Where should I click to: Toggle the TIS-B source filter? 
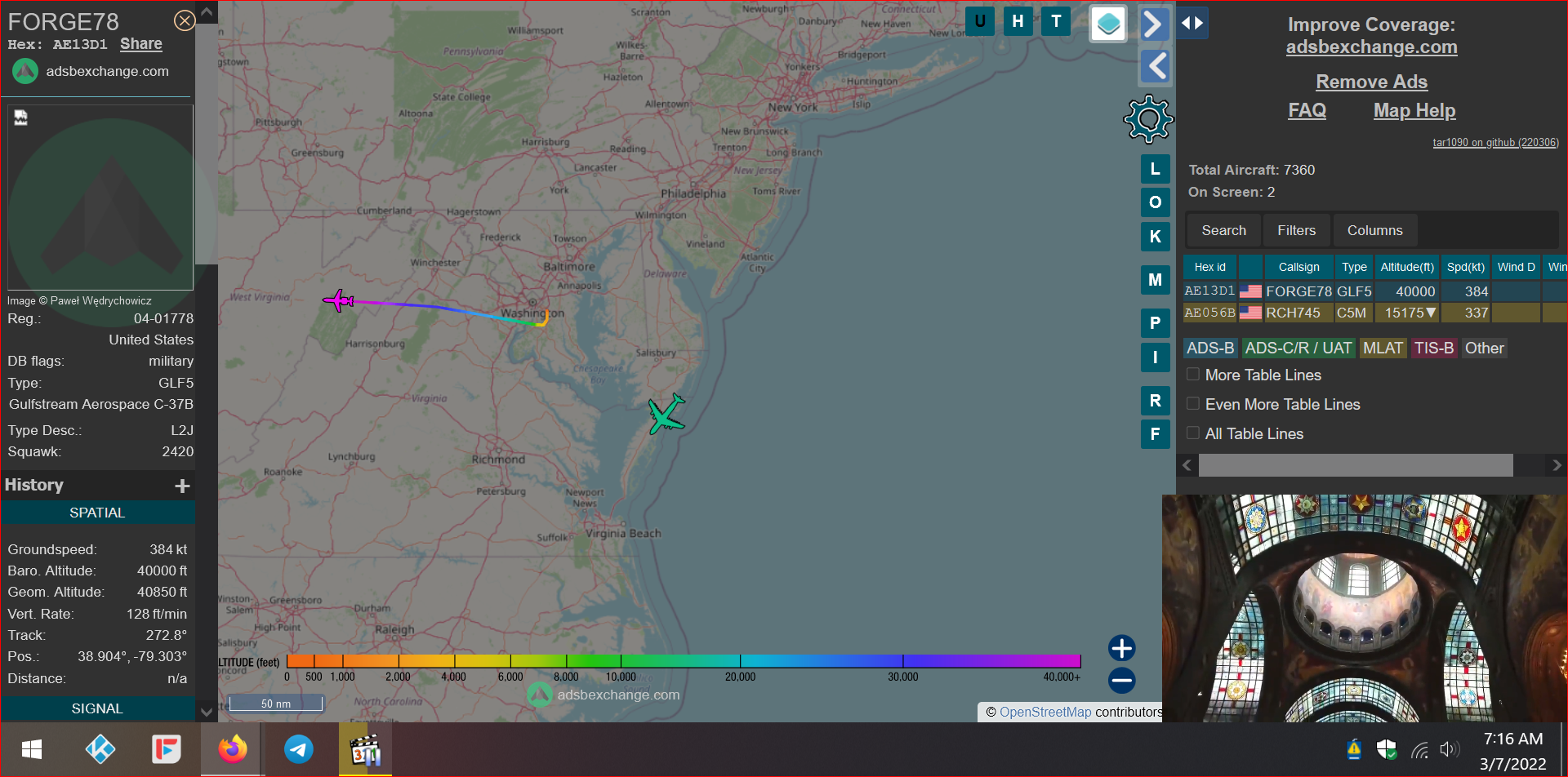coord(1434,349)
